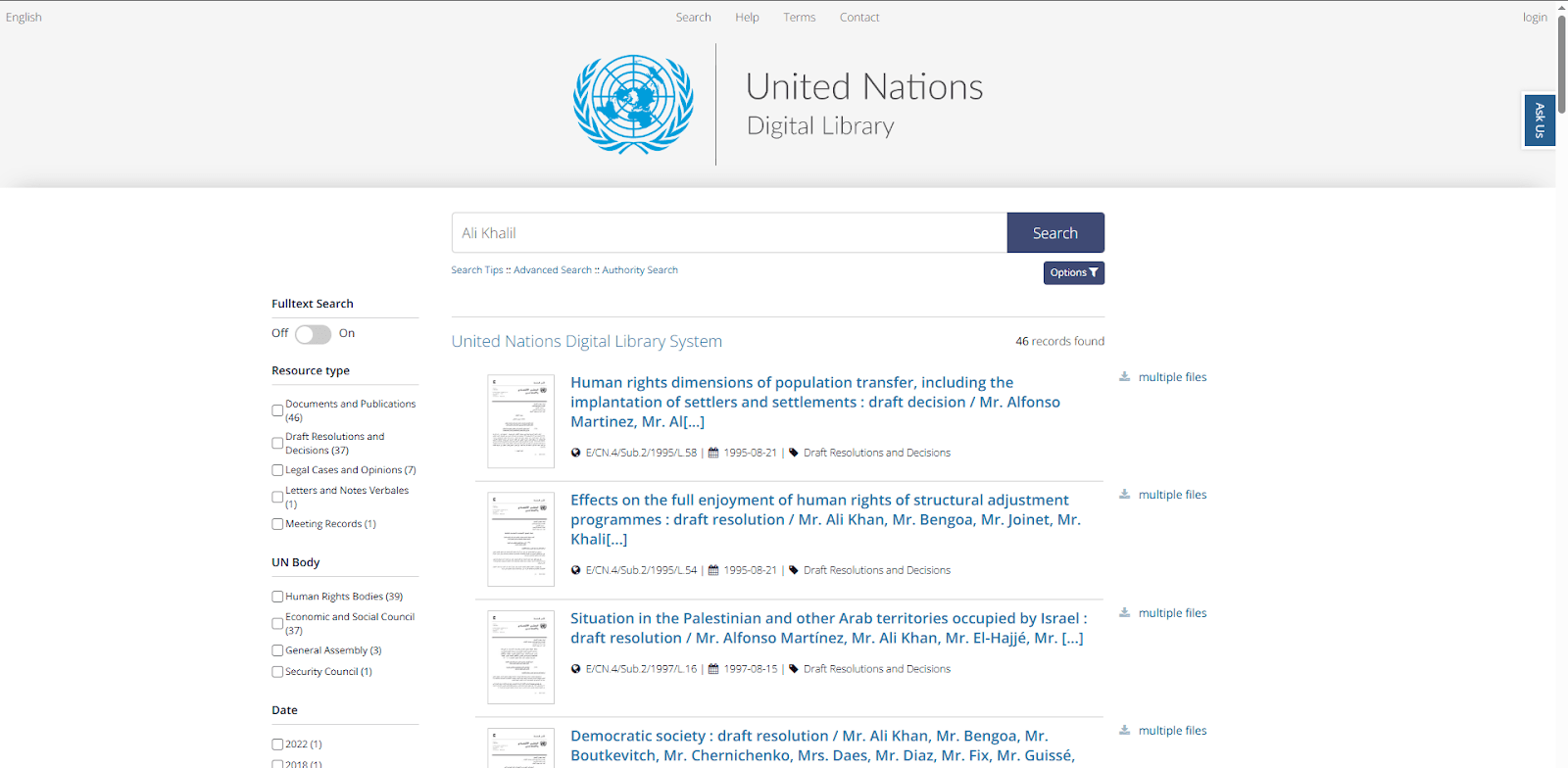Image resolution: width=1568 pixels, height=768 pixels.
Task: Check the 2022 (1) date filter
Action: [x=277, y=744]
